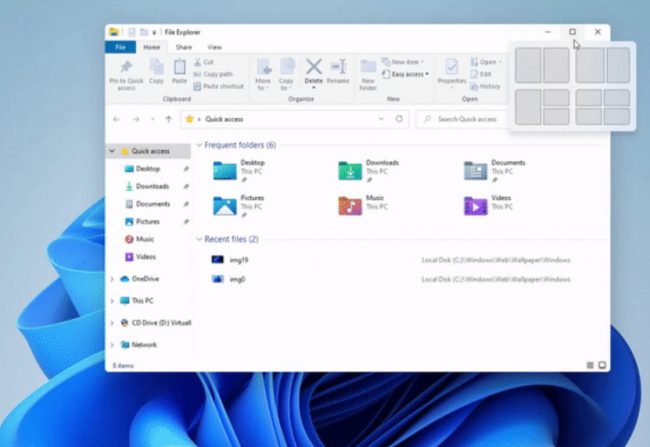
Task: Choose top-left zone of four-quadrant snap layout
Action: (588, 98)
